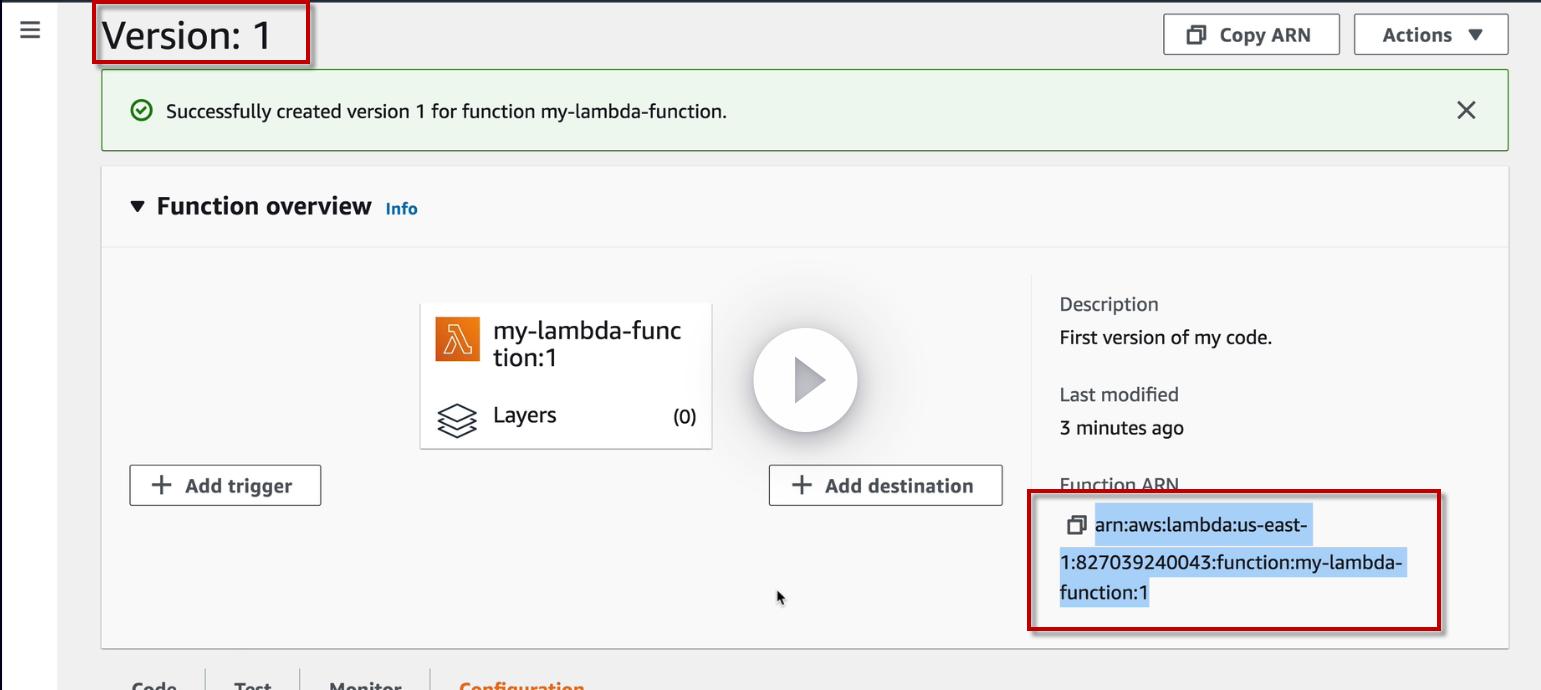Click the Copy ARN button

[x=1251, y=35]
